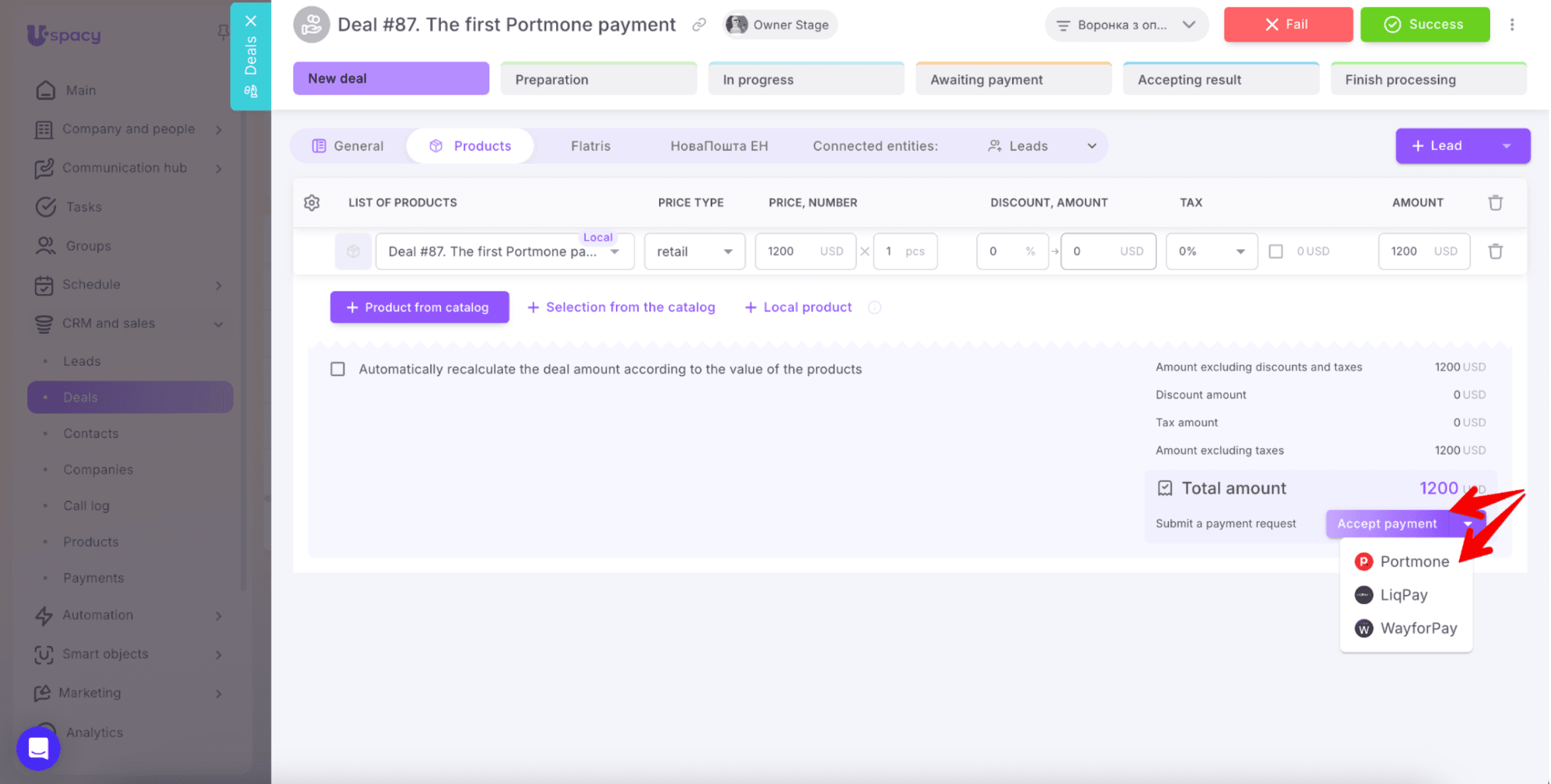The image size is (1551, 784).
Task: Mark deal as Success
Action: coord(1425,25)
